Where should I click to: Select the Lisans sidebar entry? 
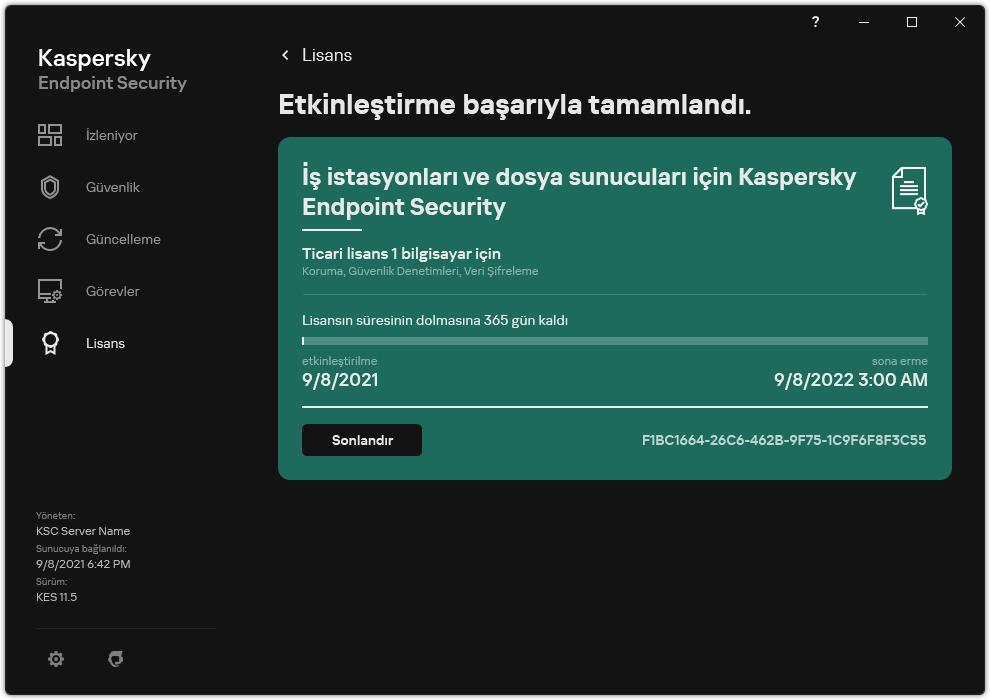(x=104, y=342)
